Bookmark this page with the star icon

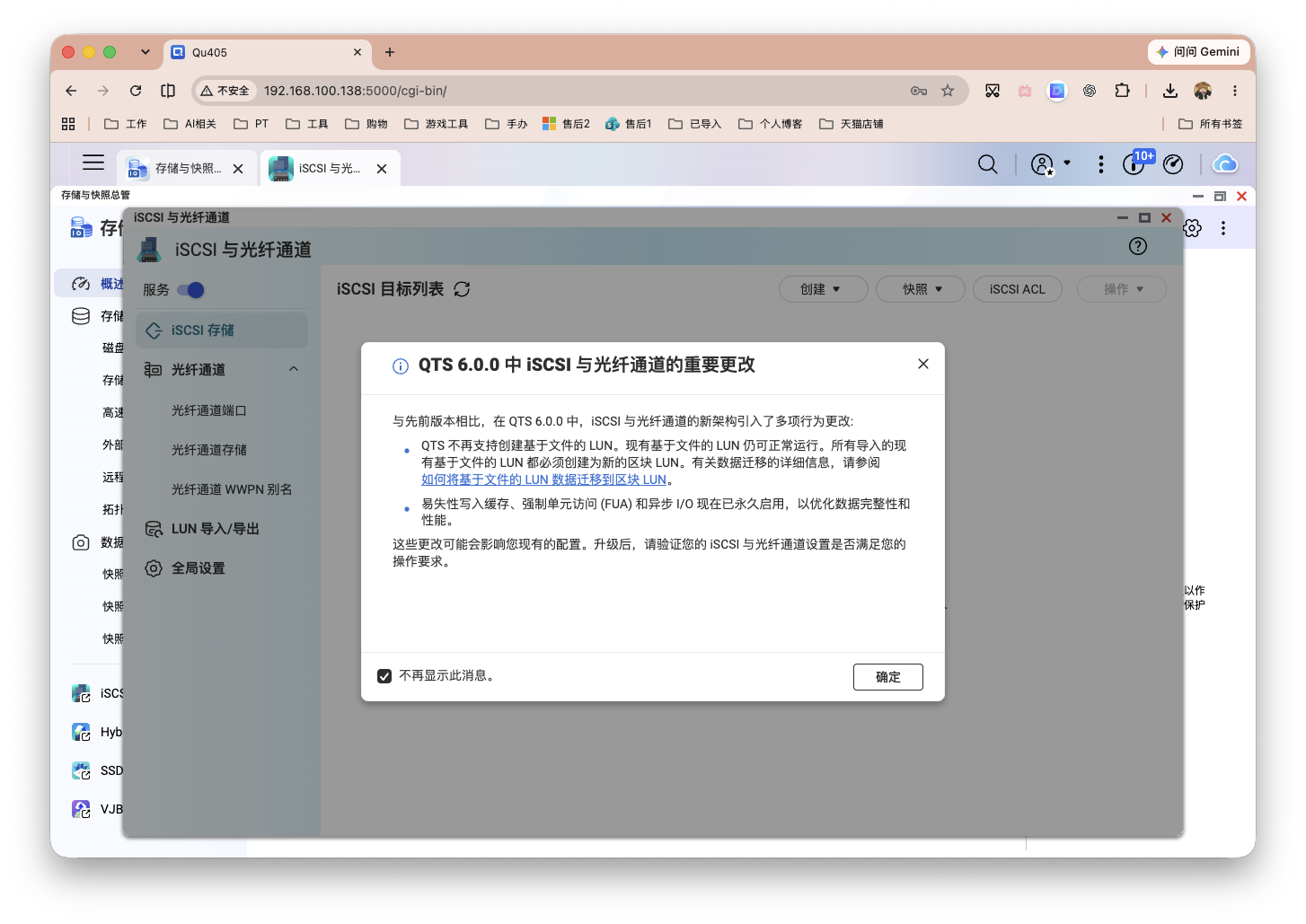pos(948,91)
